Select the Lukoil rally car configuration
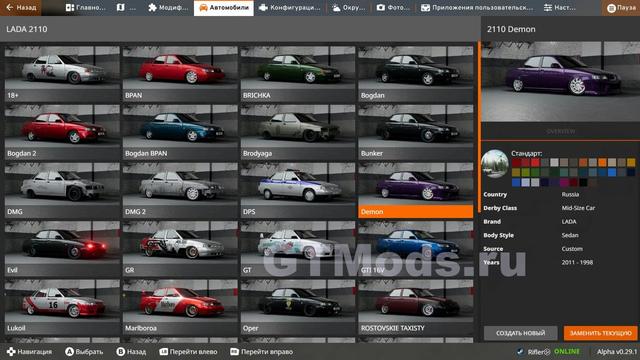This screenshot has height=360, width=640. coord(62,307)
